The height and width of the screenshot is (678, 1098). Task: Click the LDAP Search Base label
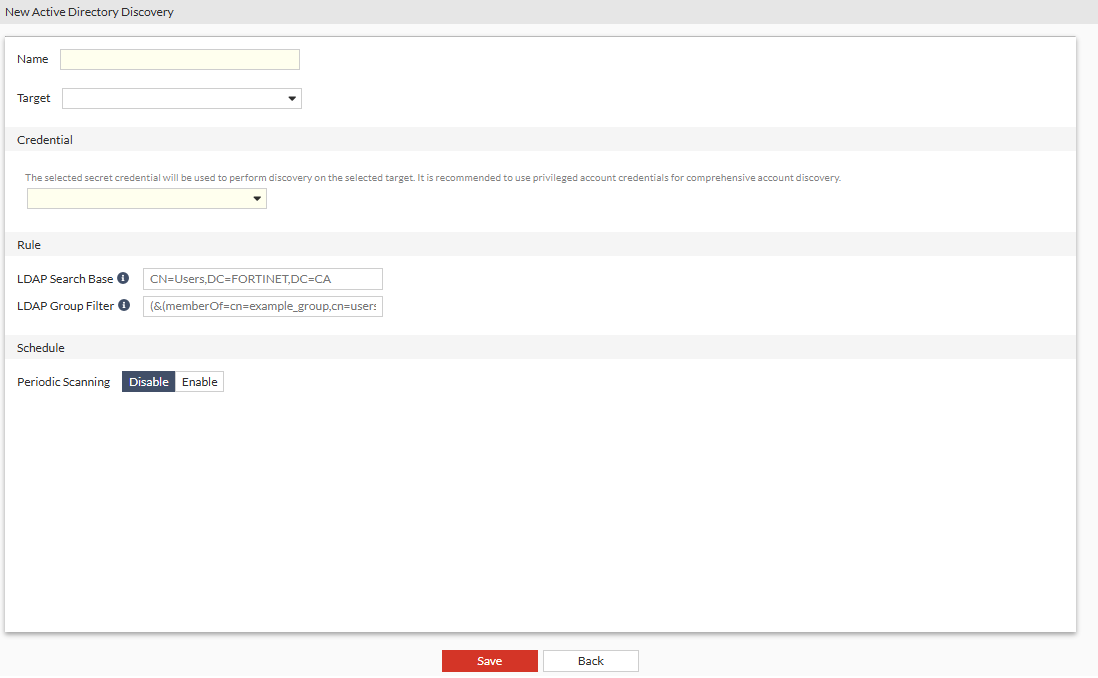point(65,279)
